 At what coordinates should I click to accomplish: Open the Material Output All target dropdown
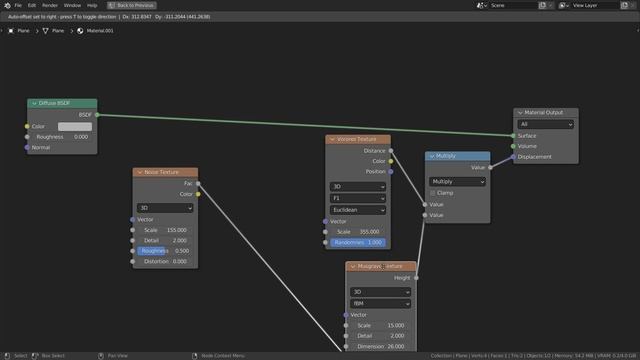[545, 124]
